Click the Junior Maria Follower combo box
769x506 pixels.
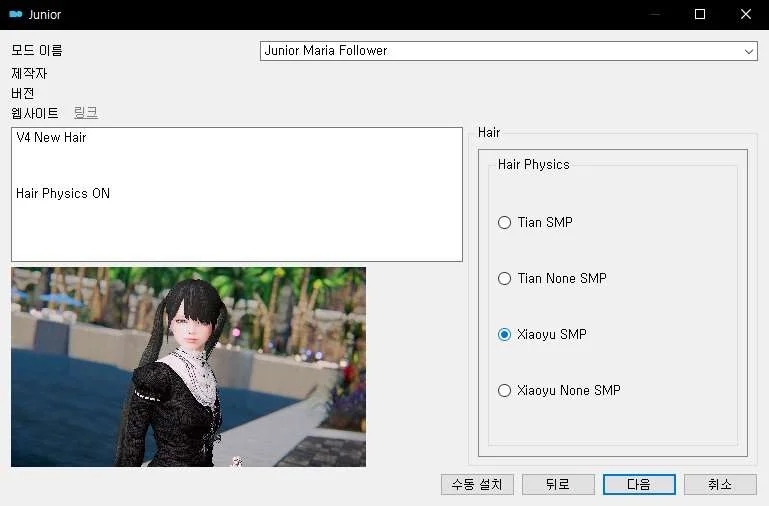pos(509,51)
